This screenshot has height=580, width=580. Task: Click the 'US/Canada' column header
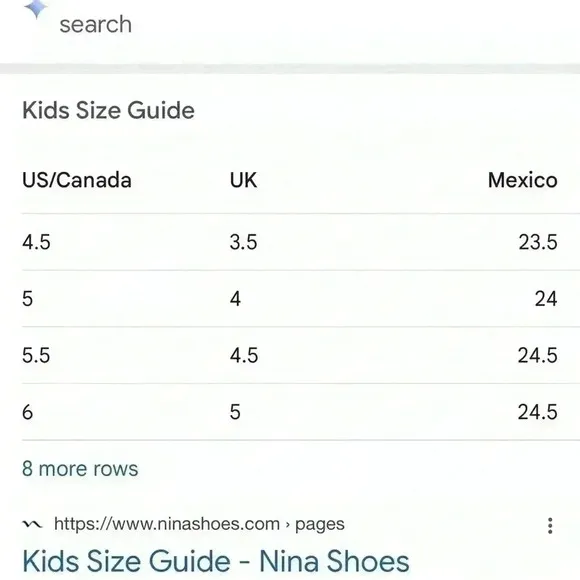77,180
